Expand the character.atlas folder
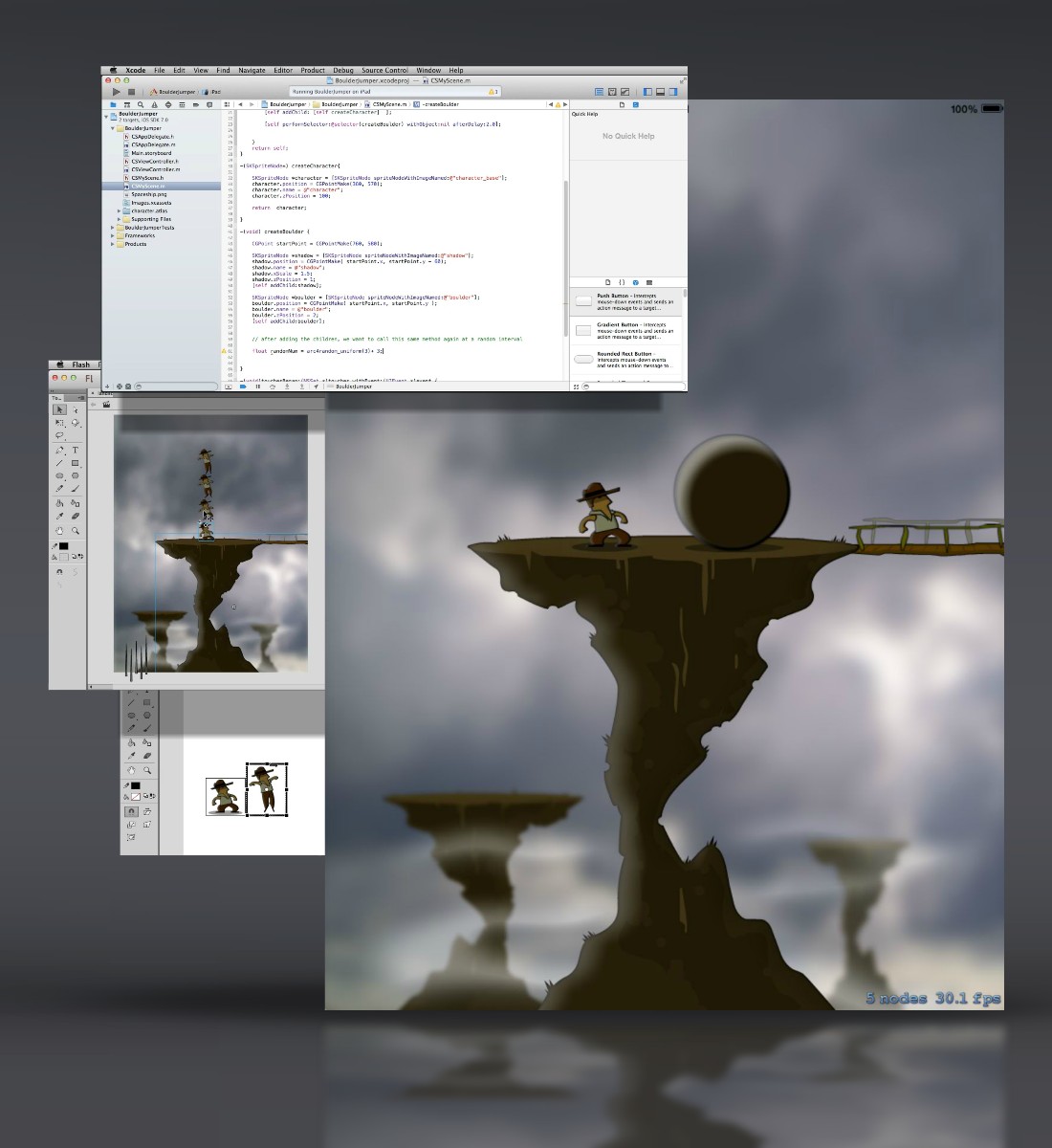This screenshot has height=1148, width=1052. (119, 210)
